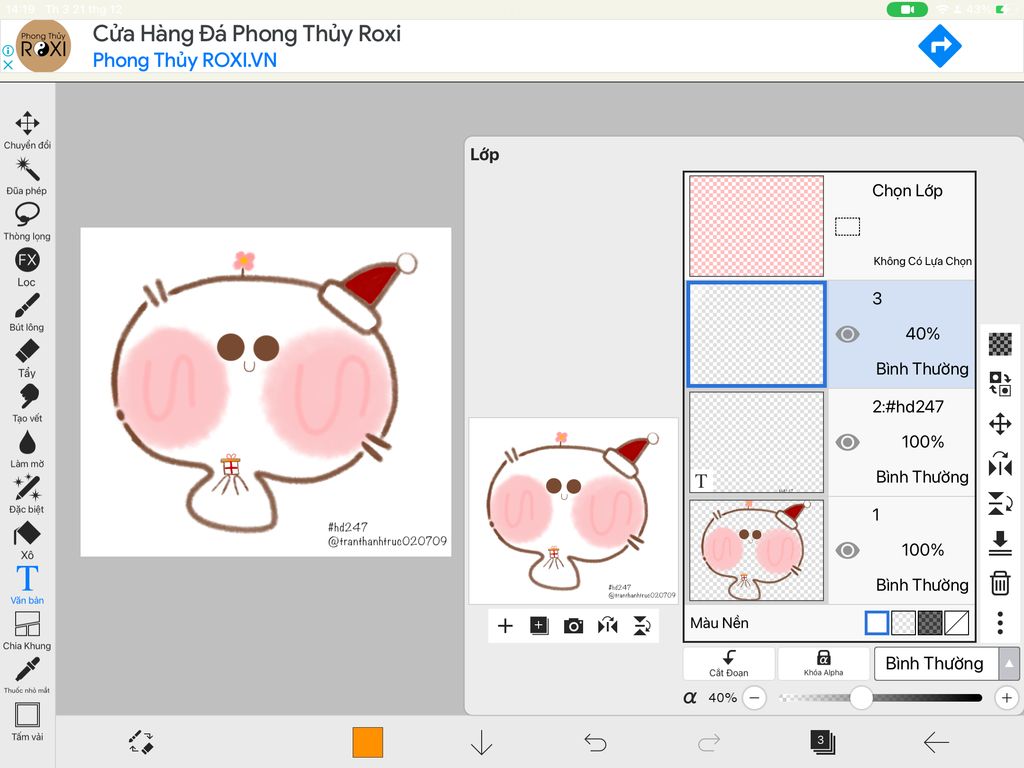Tap the vertical flip icon beside layer 2

(x=1000, y=504)
